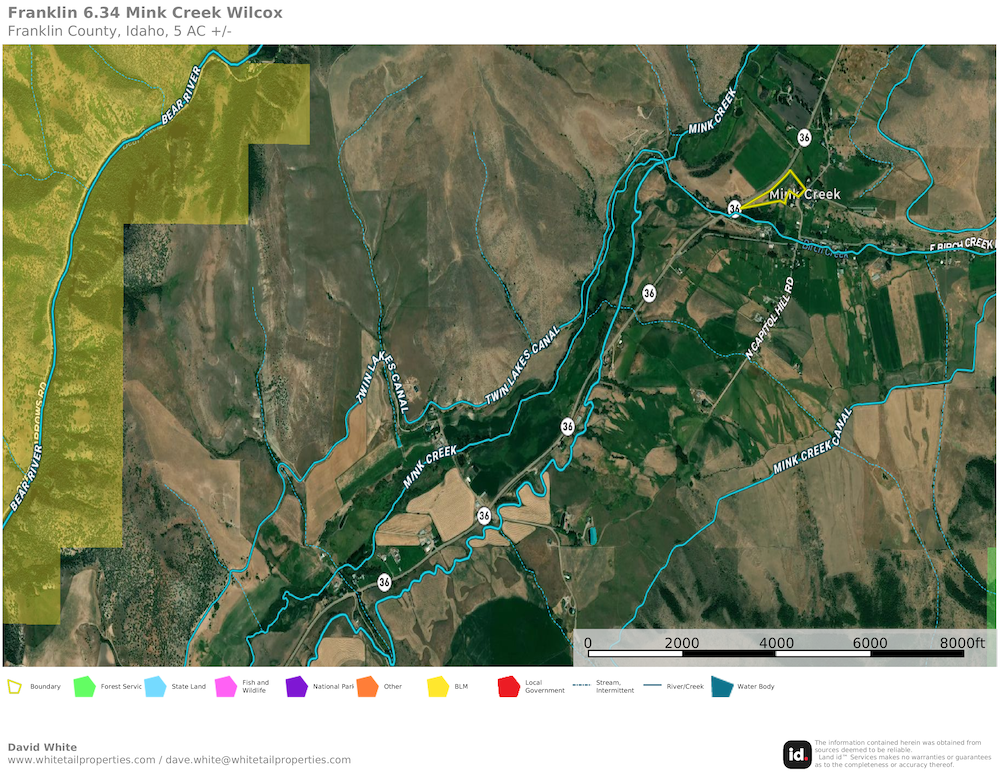
Task: Select the yellow property boundary polygon on map
Action: (x=773, y=190)
